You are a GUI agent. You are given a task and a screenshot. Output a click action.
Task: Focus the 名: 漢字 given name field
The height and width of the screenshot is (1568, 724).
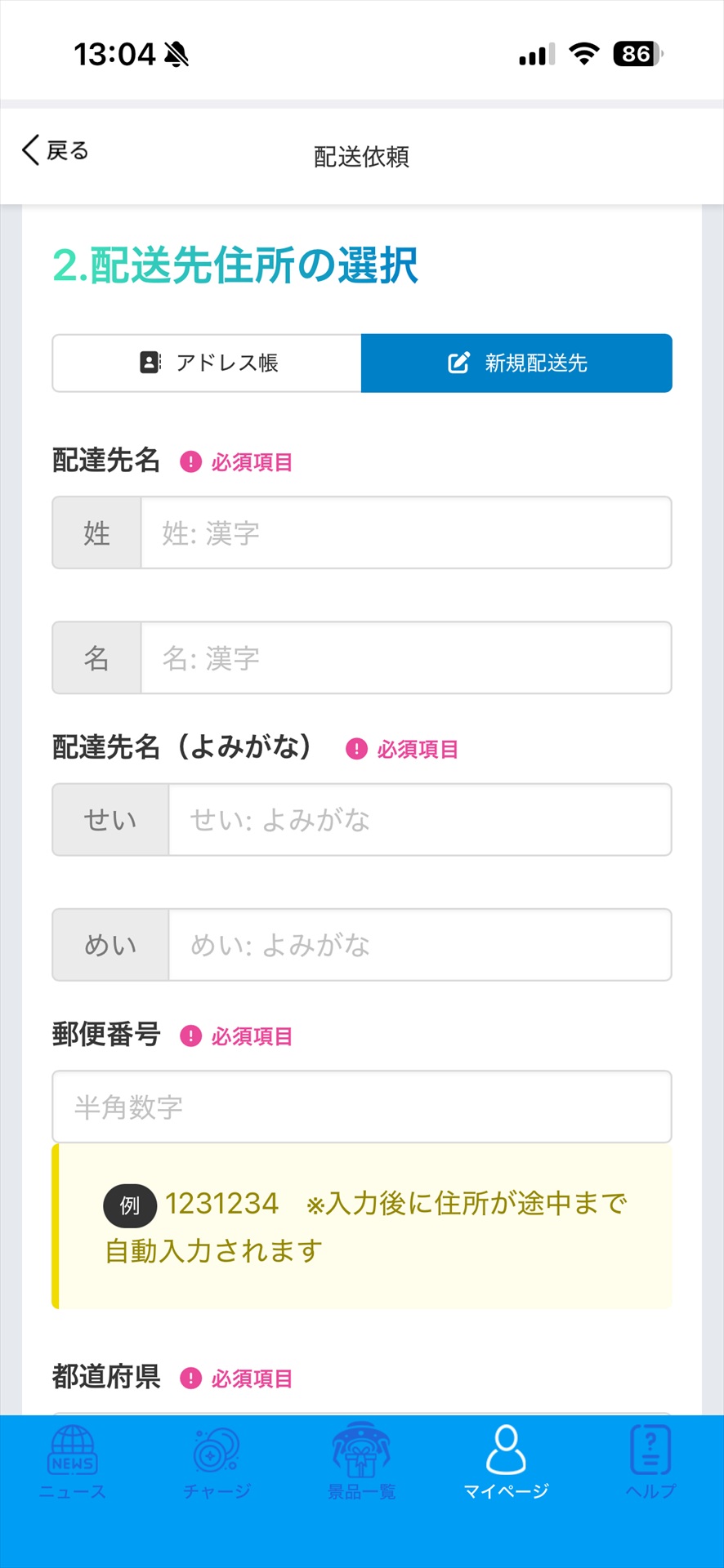(406, 658)
